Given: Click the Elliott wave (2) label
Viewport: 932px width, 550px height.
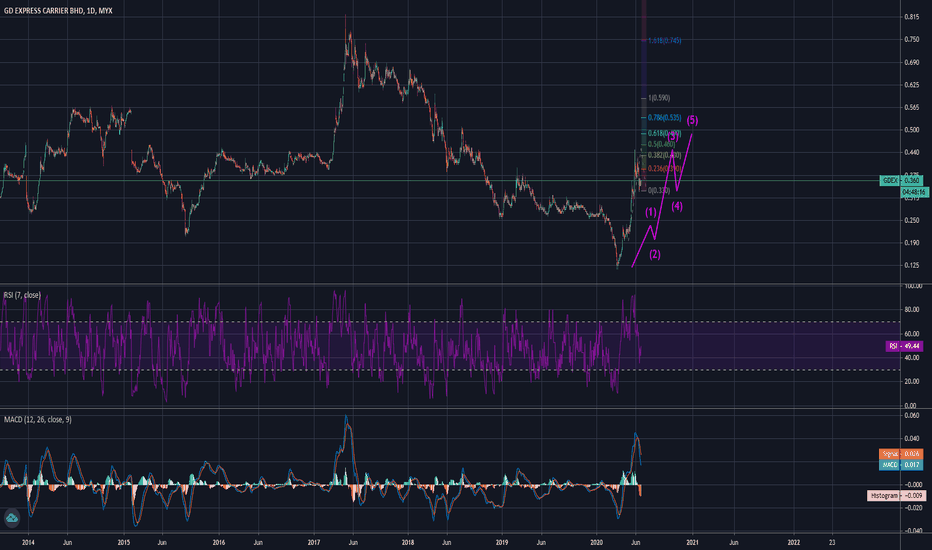Looking at the screenshot, I should pyautogui.click(x=654, y=254).
